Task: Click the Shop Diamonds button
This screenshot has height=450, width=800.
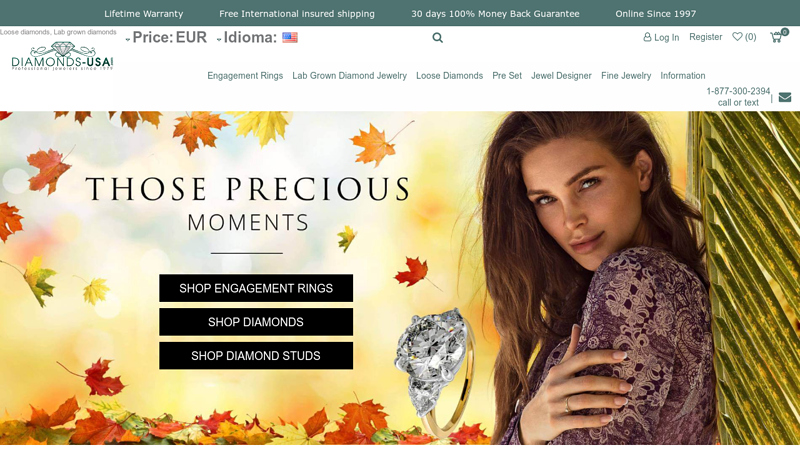Action: click(256, 322)
